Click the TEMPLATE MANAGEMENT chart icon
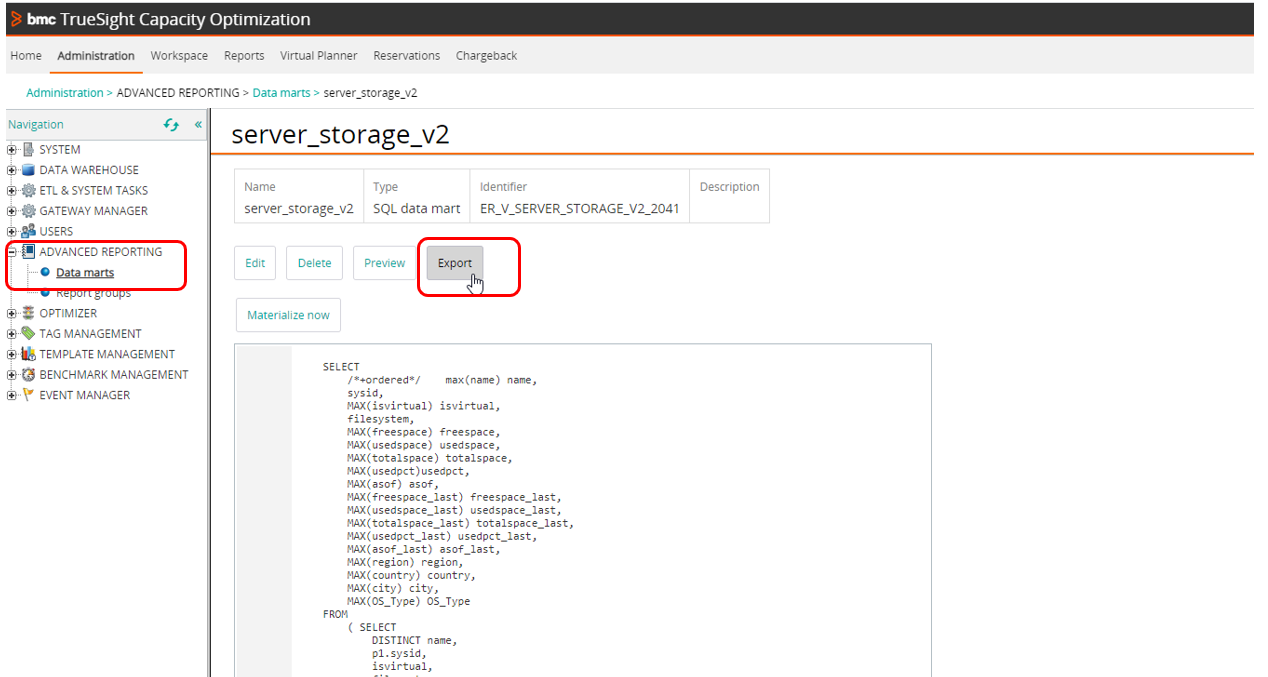The width and height of the screenshot is (1268, 677). [x=29, y=354]
